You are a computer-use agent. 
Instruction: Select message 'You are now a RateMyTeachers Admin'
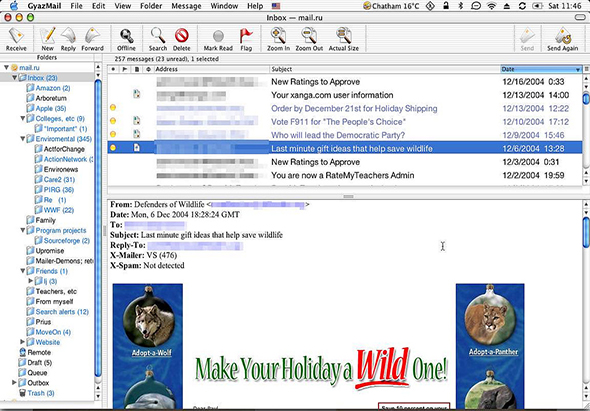pos(344,175)
